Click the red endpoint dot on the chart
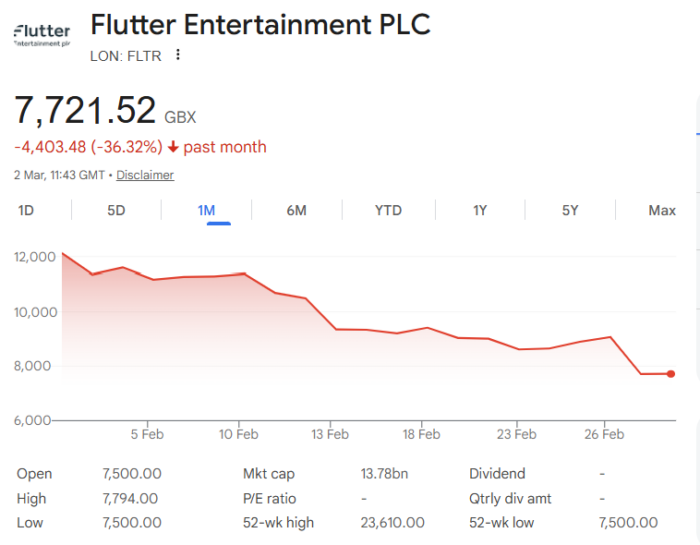This screenshot has height=545, width=700. click(670, 374)
